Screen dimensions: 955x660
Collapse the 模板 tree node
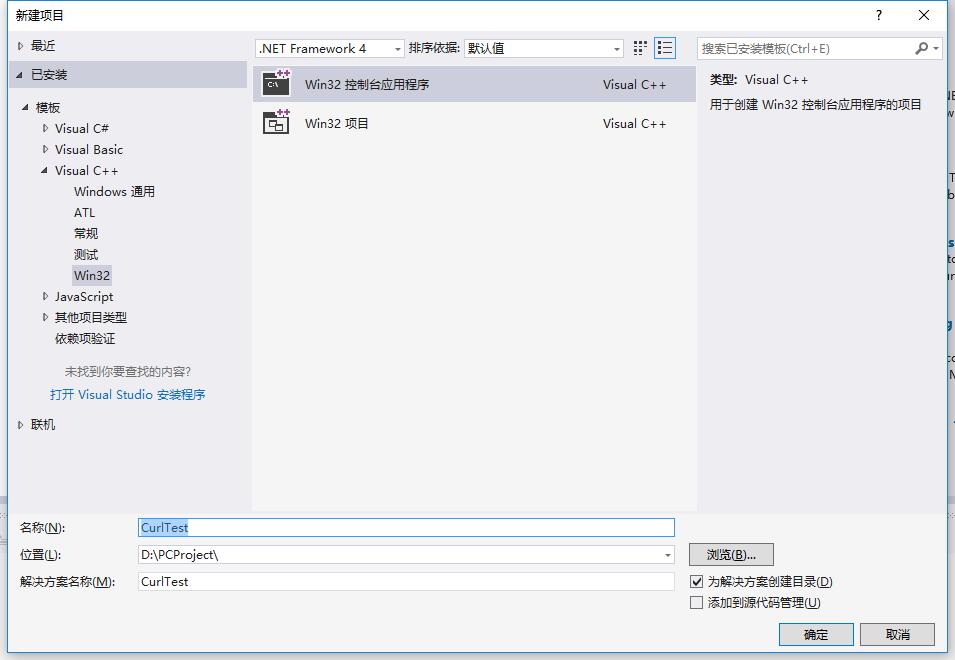click(x=25, y=107)
